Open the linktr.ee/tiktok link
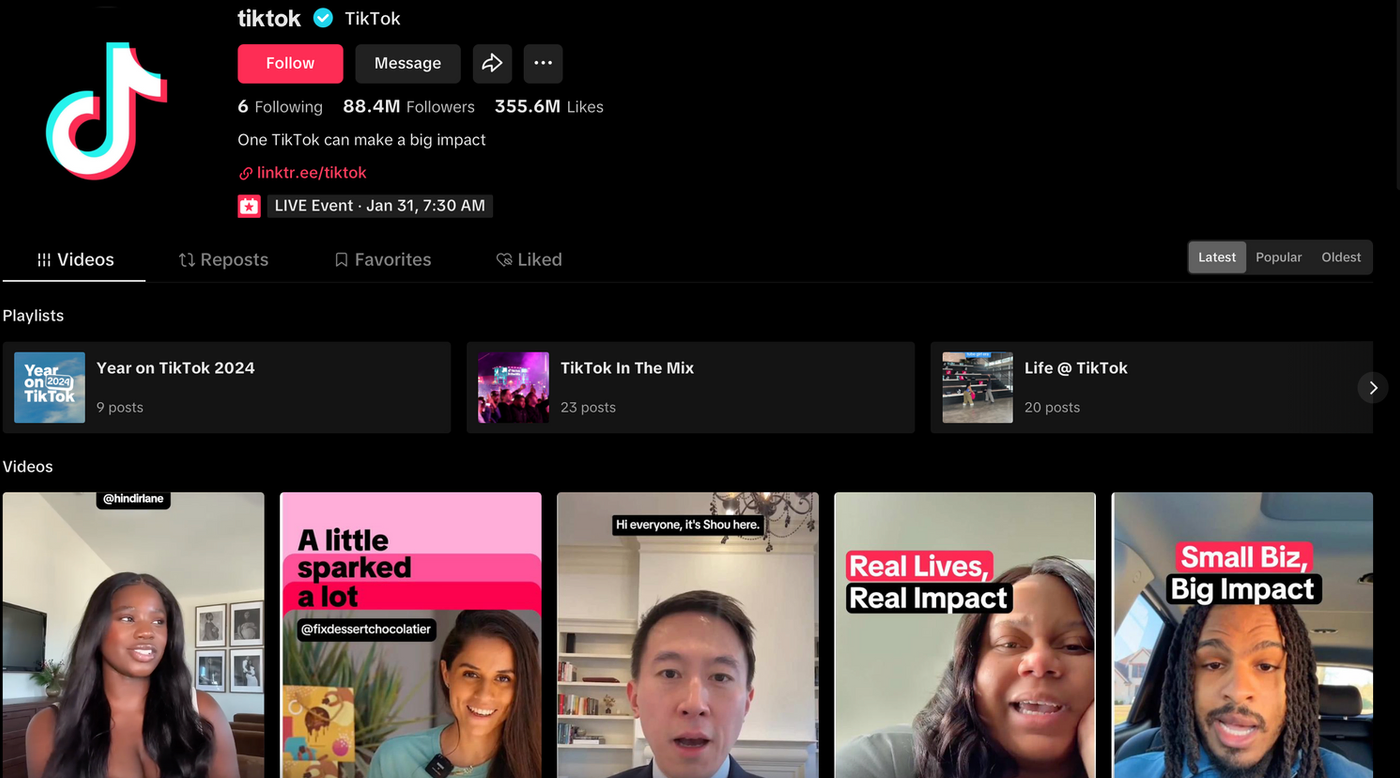 (x=312, y=173)
